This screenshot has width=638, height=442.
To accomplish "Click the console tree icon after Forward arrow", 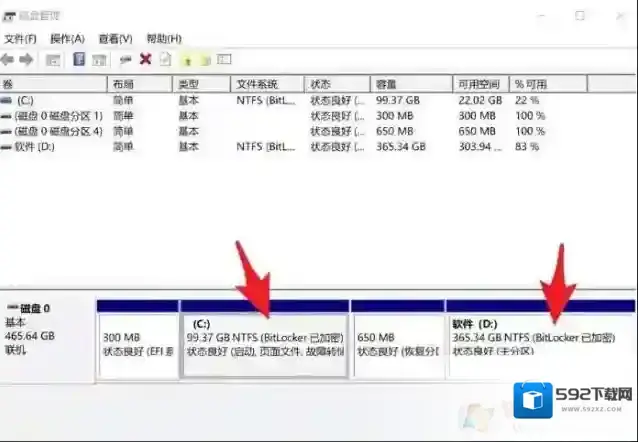I will (53, 60).
